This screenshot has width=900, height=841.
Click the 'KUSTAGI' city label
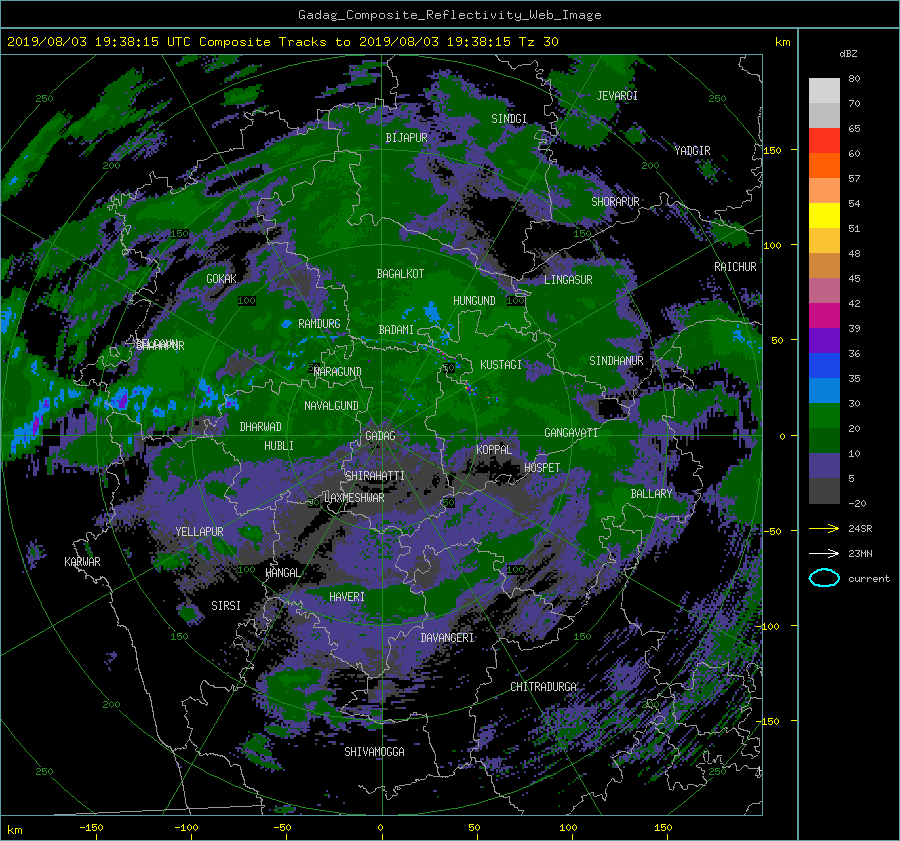(x=501, y=365)
